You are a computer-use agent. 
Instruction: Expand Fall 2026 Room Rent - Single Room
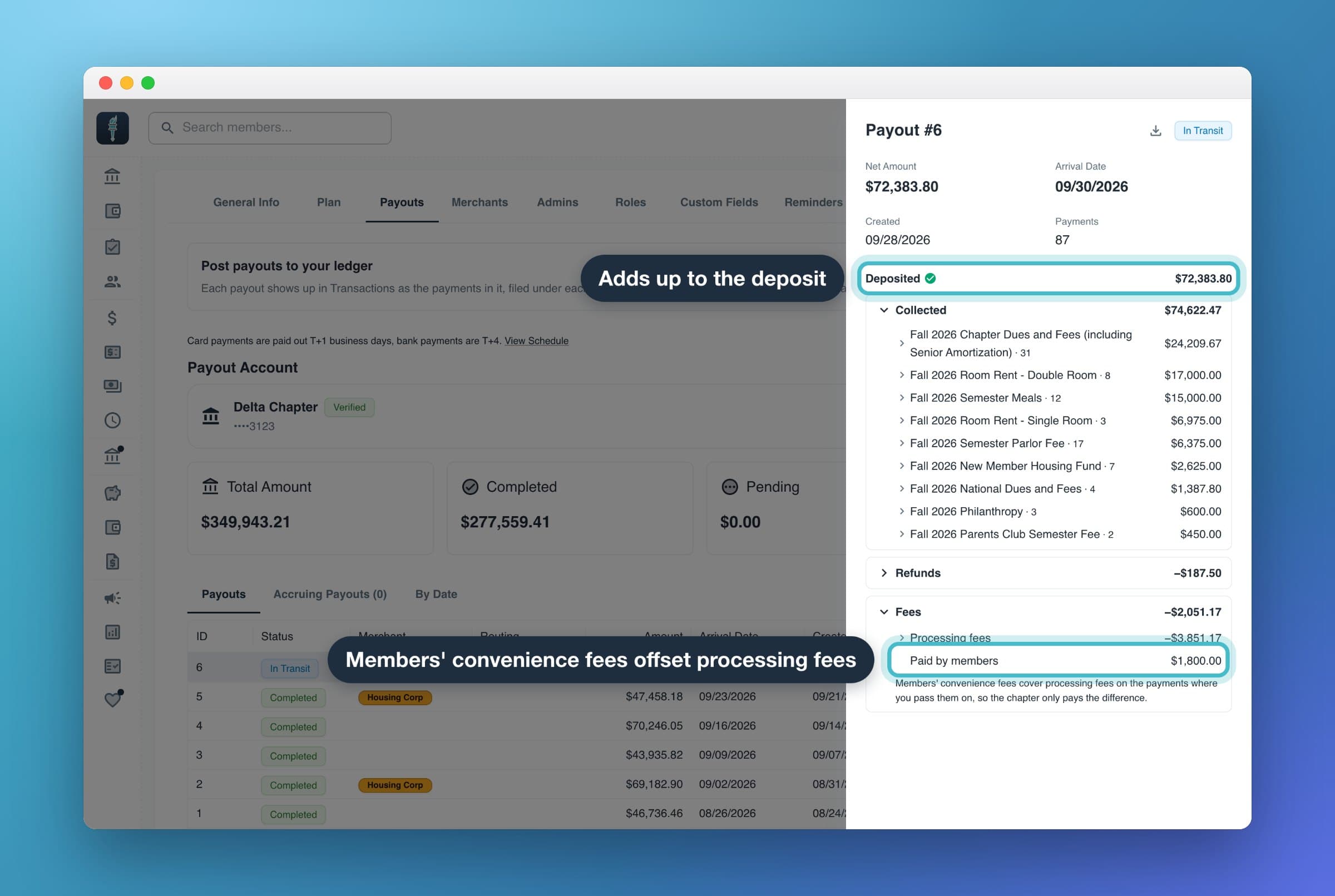[902, 420]
